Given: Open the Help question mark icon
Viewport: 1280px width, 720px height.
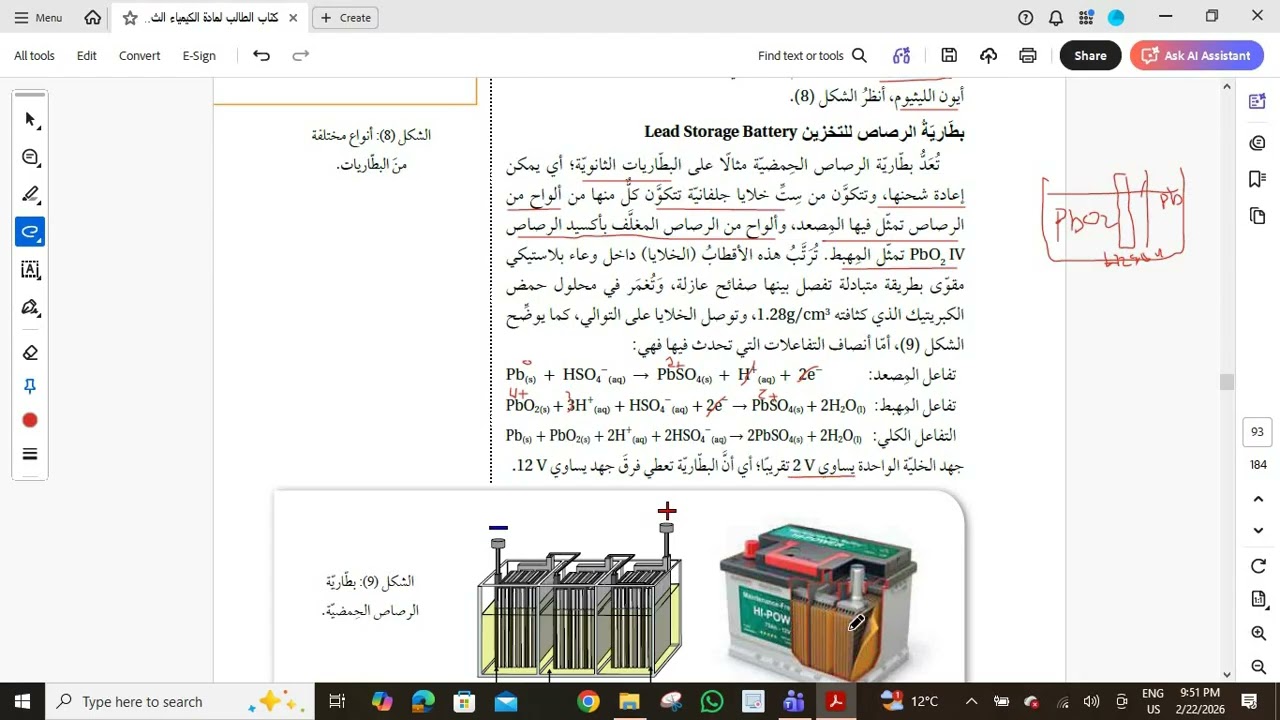Looking at the screenshot, I should point(1026,18).
